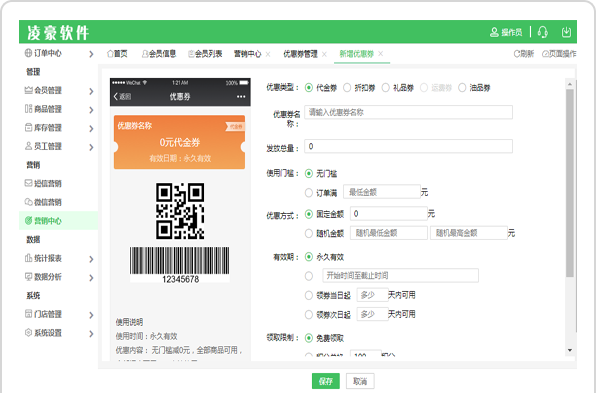Viewport: 596px width, 393px height.
Task: Click the 页面操作 icon
Action: 545,54
